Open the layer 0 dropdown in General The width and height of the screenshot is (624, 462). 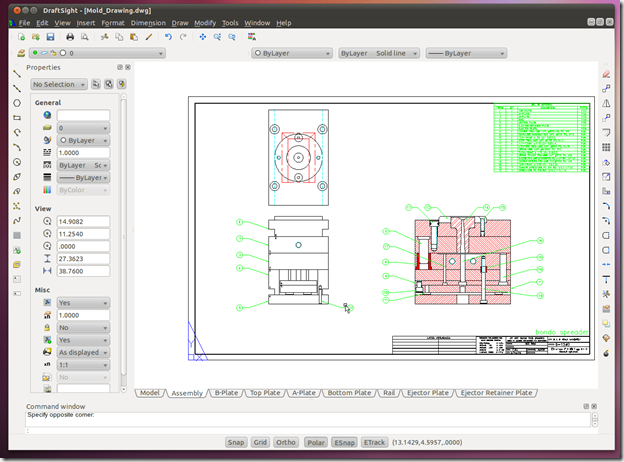tap(83, 128)
